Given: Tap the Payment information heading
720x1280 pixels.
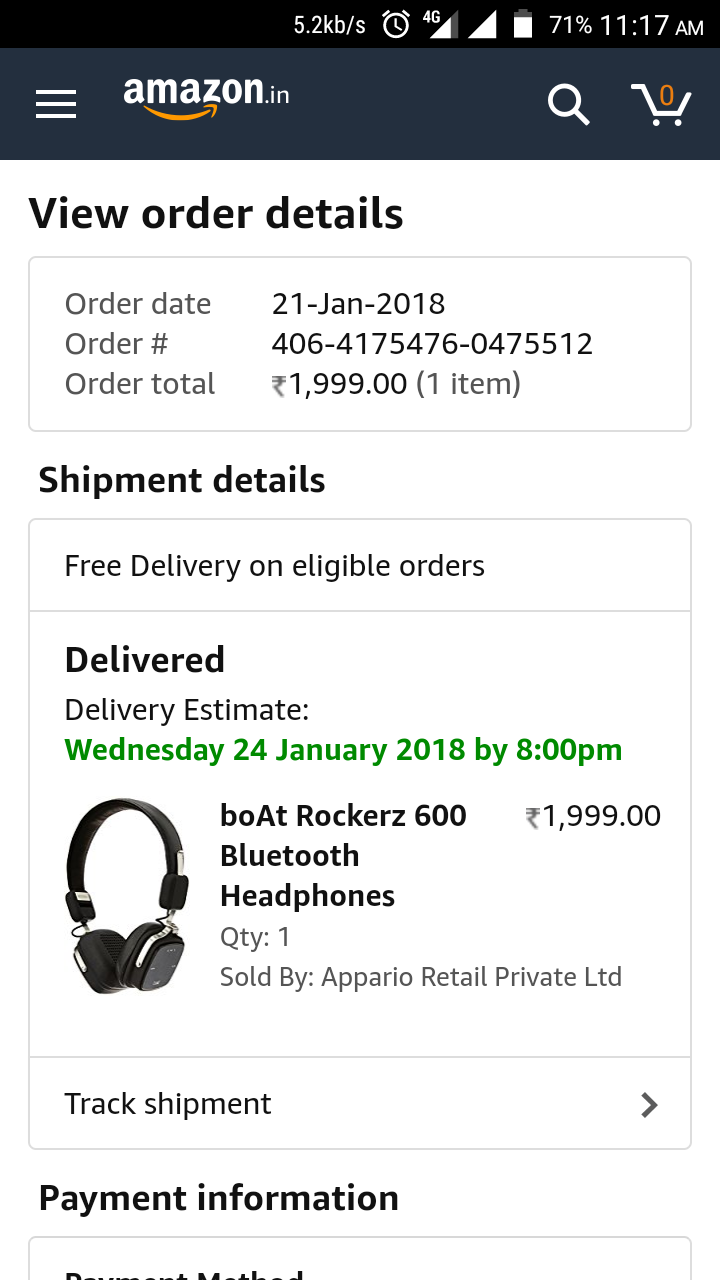Looking at the screenshot, I should (219, 1198).
